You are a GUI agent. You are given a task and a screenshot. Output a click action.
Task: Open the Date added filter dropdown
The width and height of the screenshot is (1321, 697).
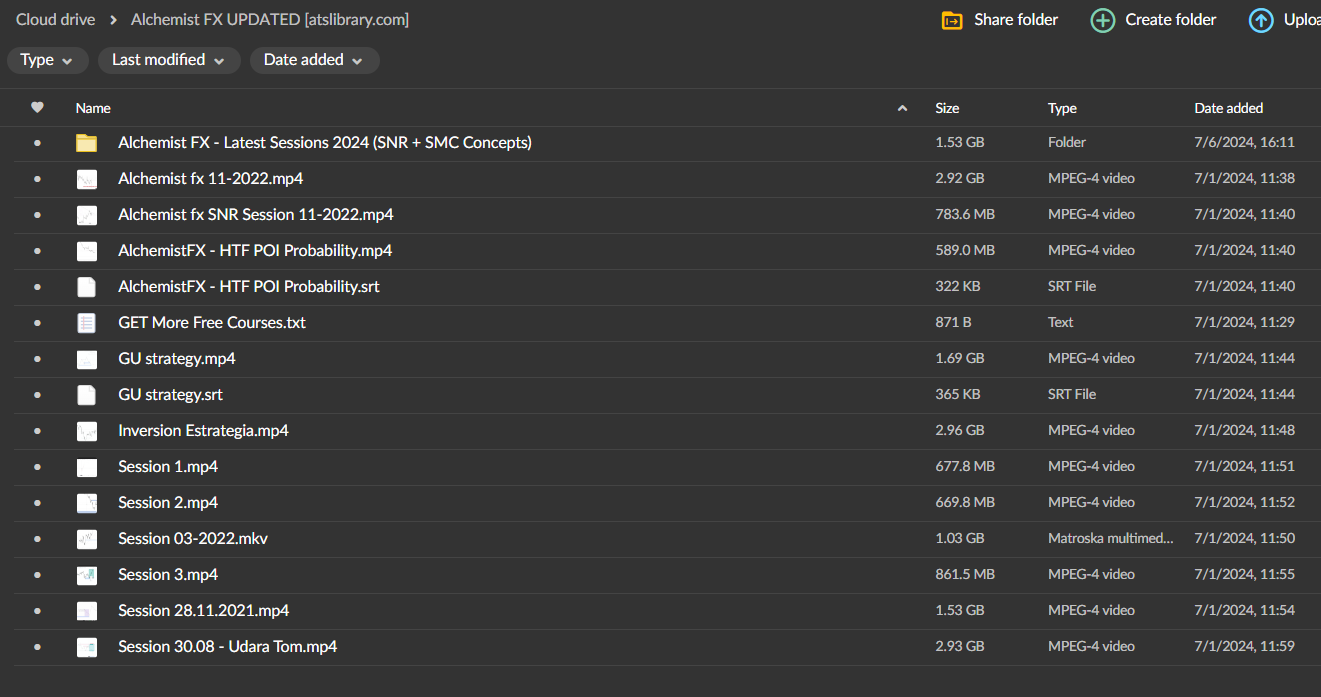coord(314,60)
